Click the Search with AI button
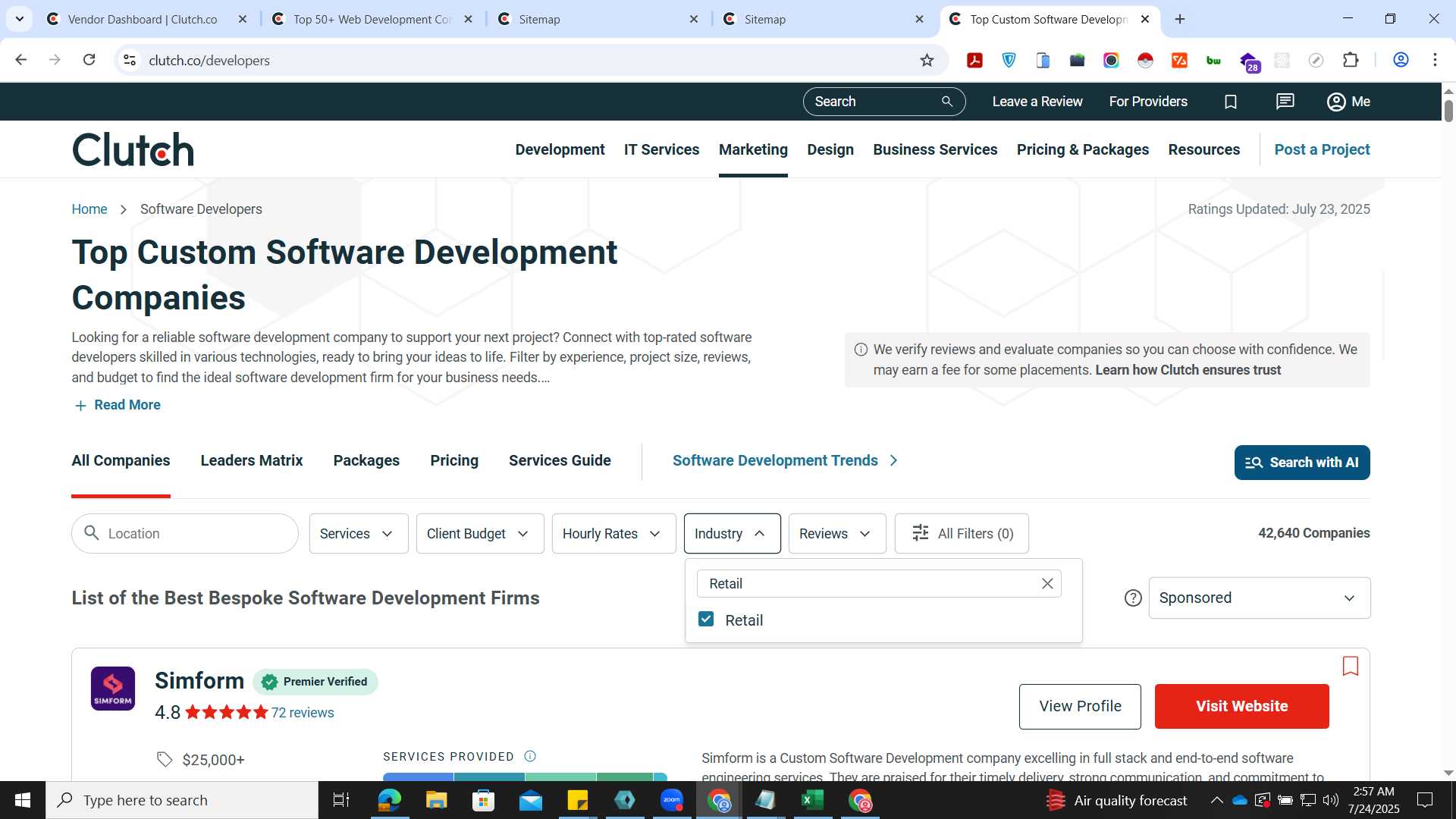 pos(1302,463)
